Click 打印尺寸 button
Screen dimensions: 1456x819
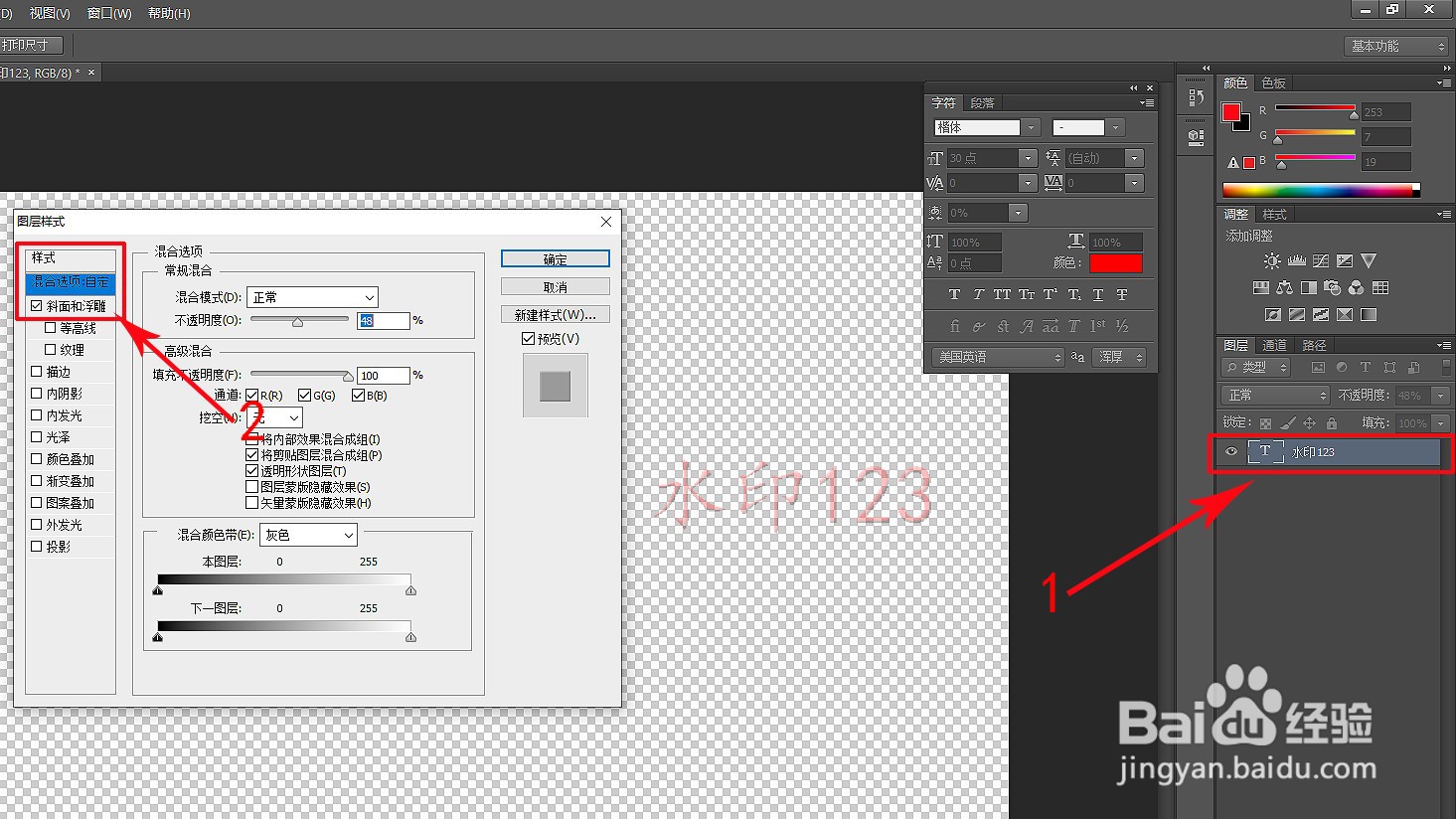[x=29, y=45]
